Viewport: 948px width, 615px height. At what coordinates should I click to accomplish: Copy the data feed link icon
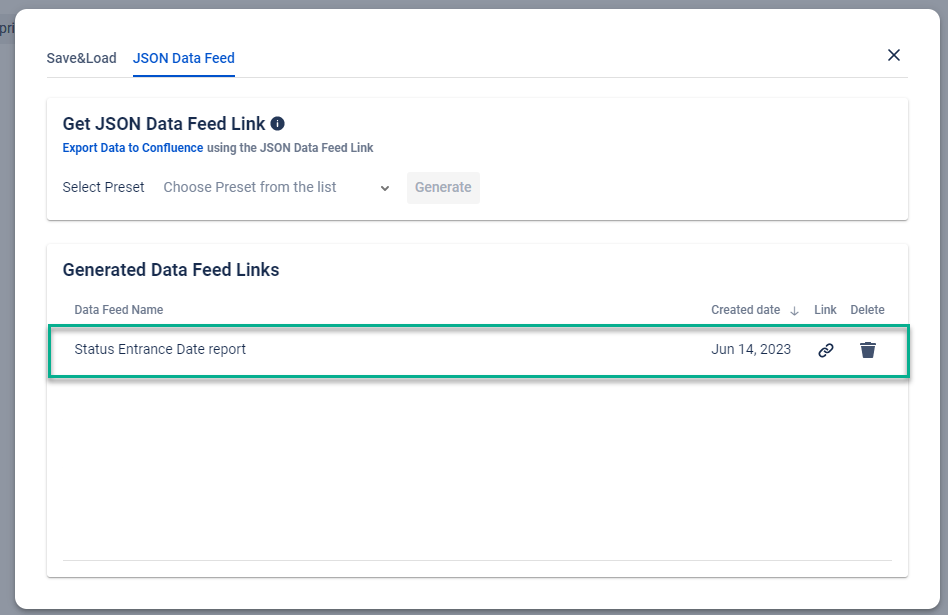[x=825, y=350]
